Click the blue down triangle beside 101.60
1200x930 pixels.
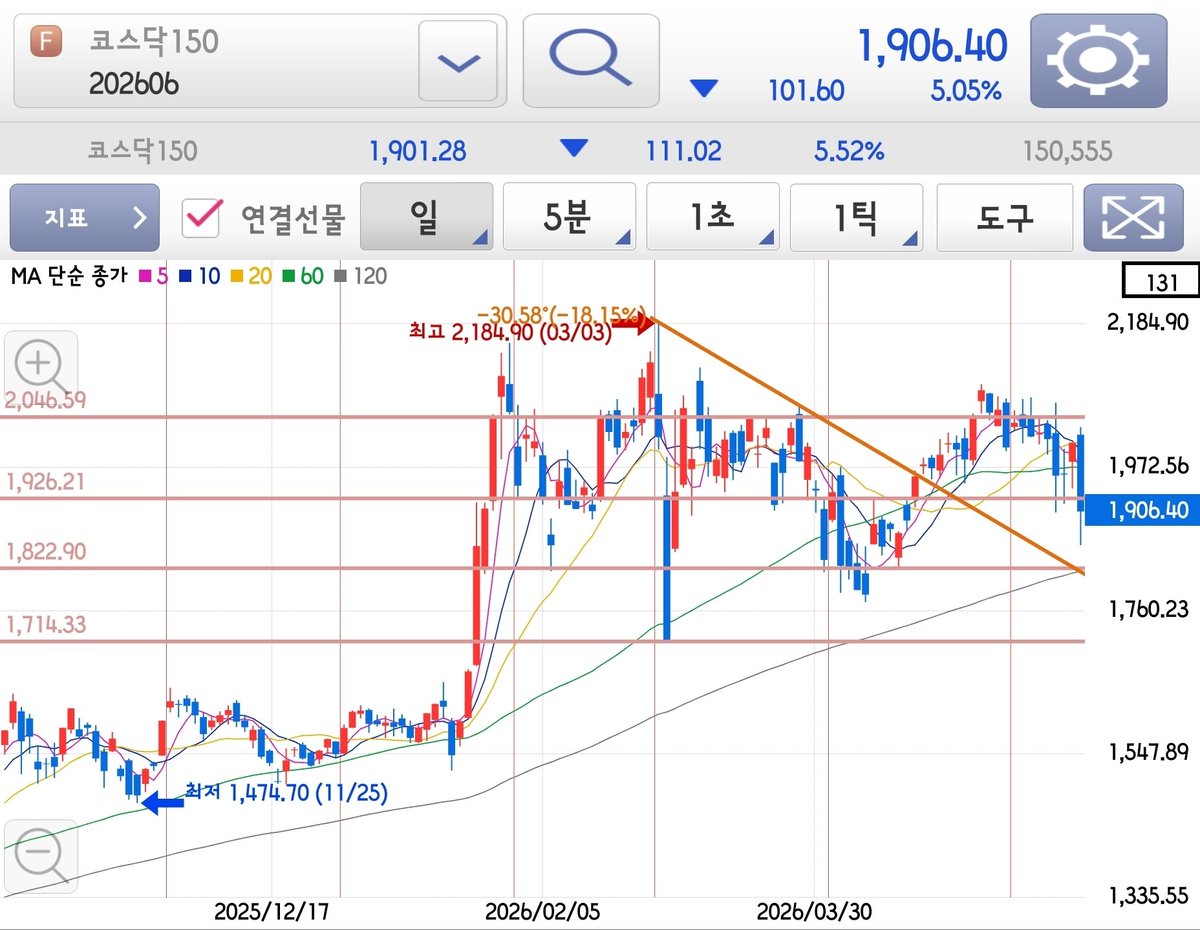(704, 90)
